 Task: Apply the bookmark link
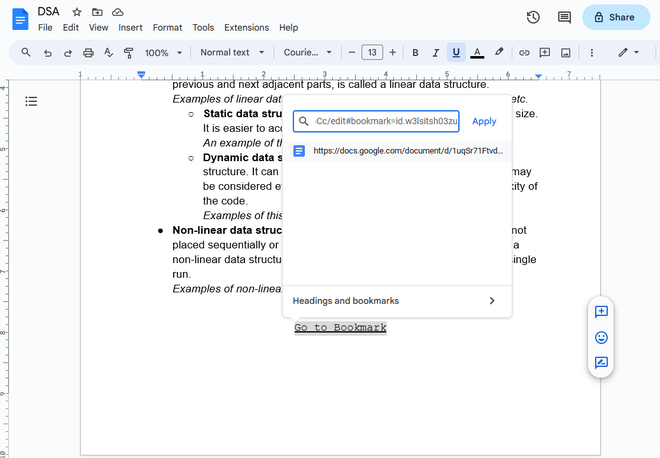[x=484, y=121]
